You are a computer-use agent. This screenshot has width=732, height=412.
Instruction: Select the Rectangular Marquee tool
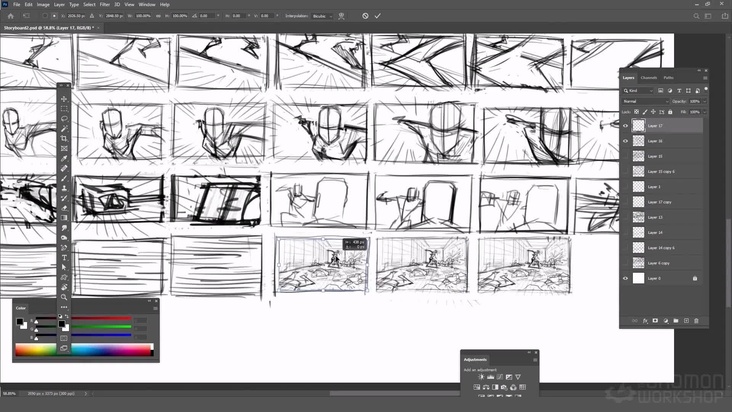pyautogui.click(x=64, y=109)
